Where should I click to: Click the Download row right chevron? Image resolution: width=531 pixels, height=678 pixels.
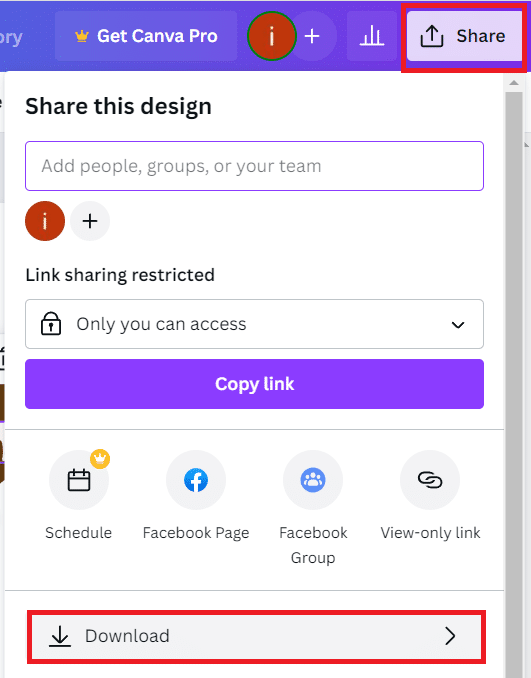(450, 636)
